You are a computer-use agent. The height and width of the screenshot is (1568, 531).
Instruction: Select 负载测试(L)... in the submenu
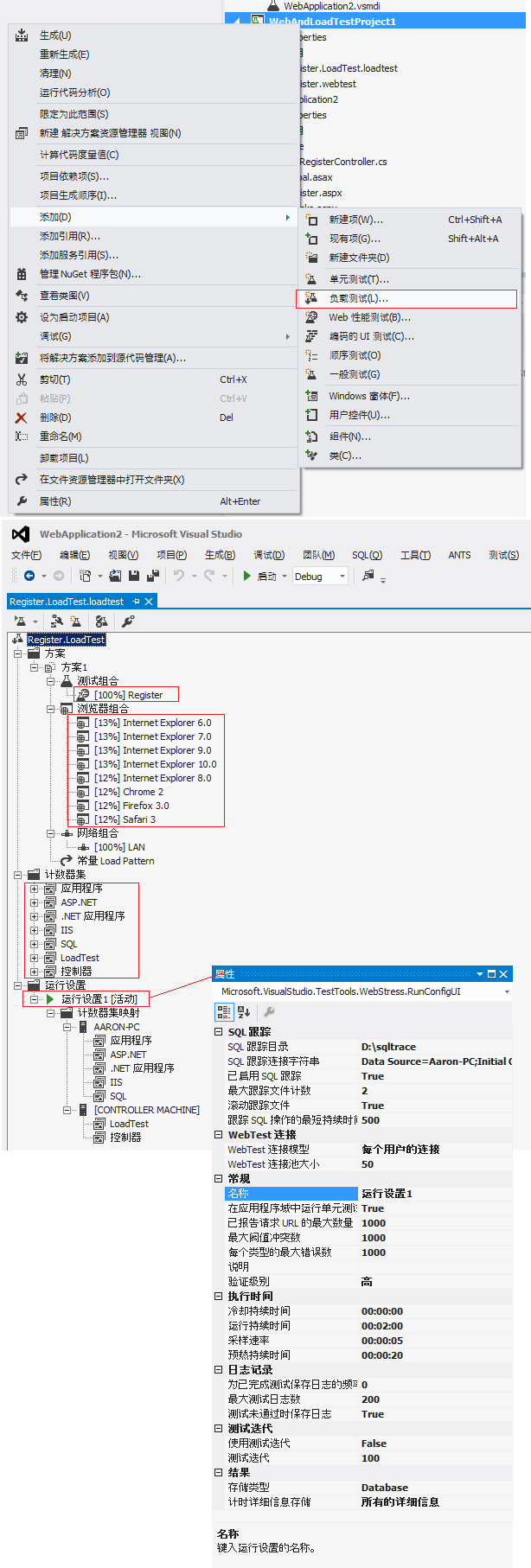406,298
